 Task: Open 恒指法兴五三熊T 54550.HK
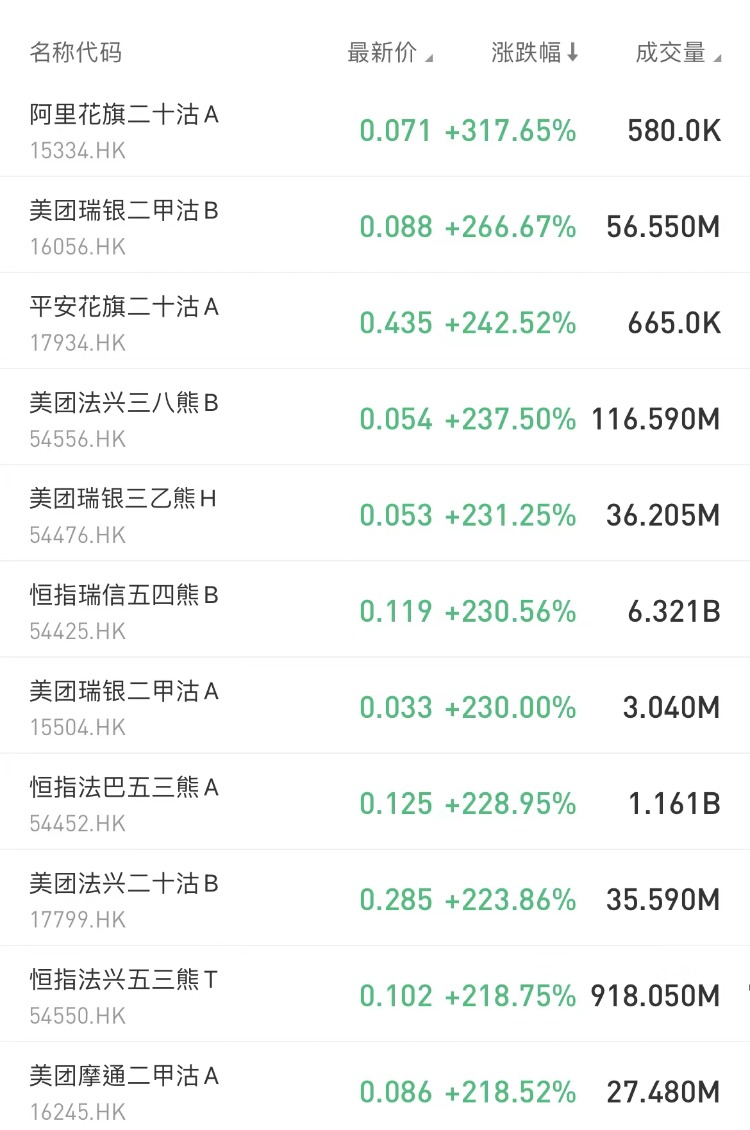tap(125, 994)
